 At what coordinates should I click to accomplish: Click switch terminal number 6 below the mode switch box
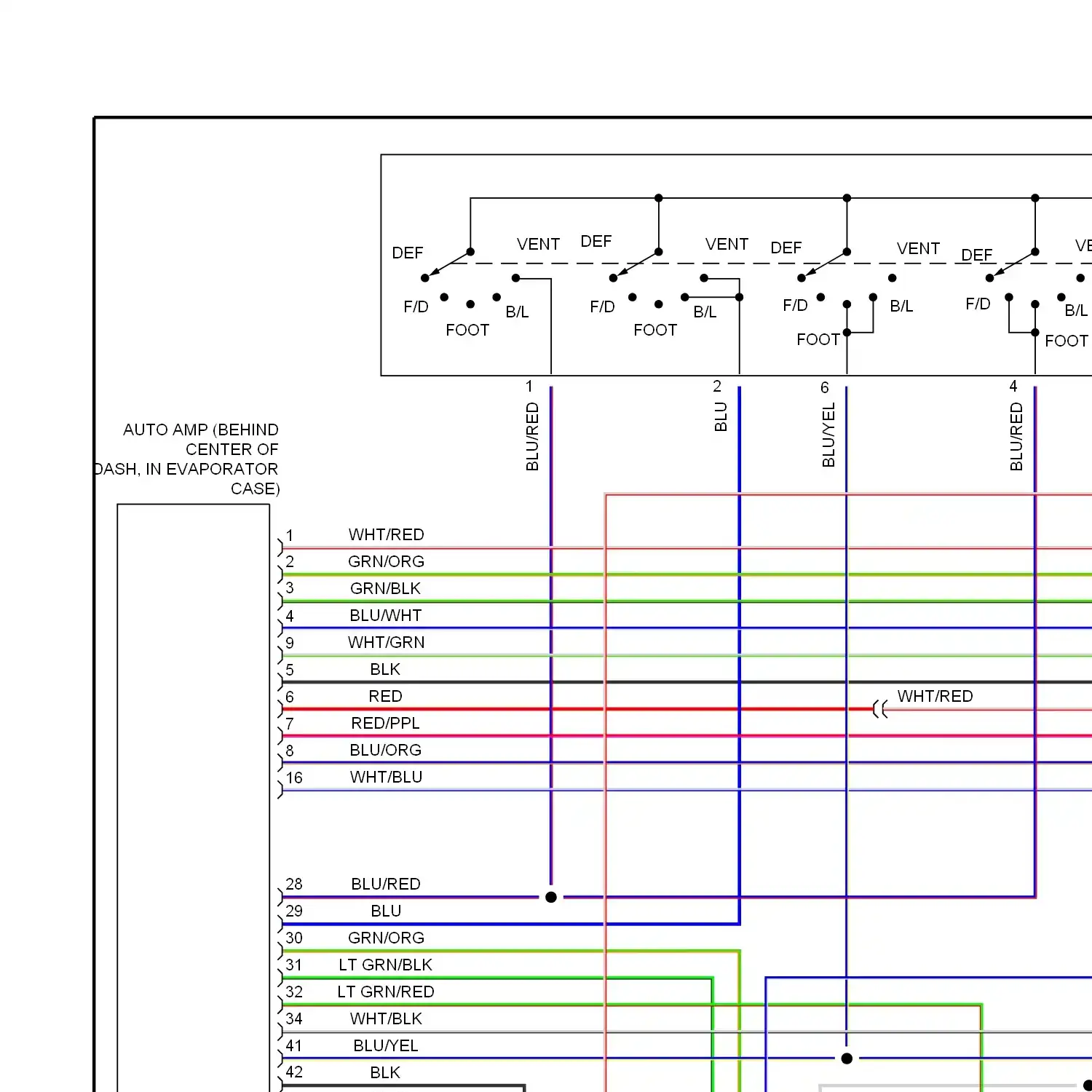click(x=825, y=388)
